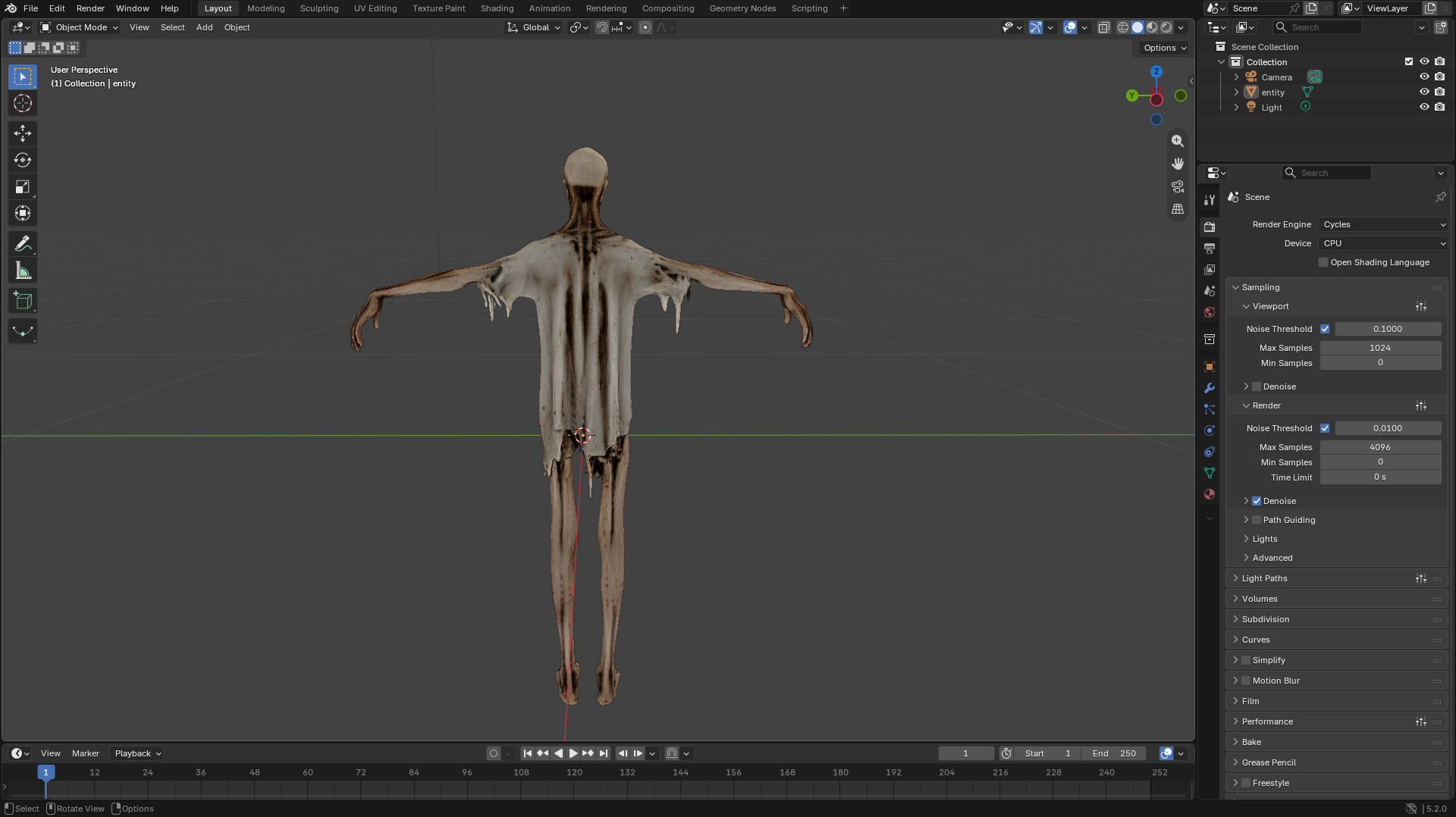
Task: Activate the Select Box tool
Action: (23, 77)
